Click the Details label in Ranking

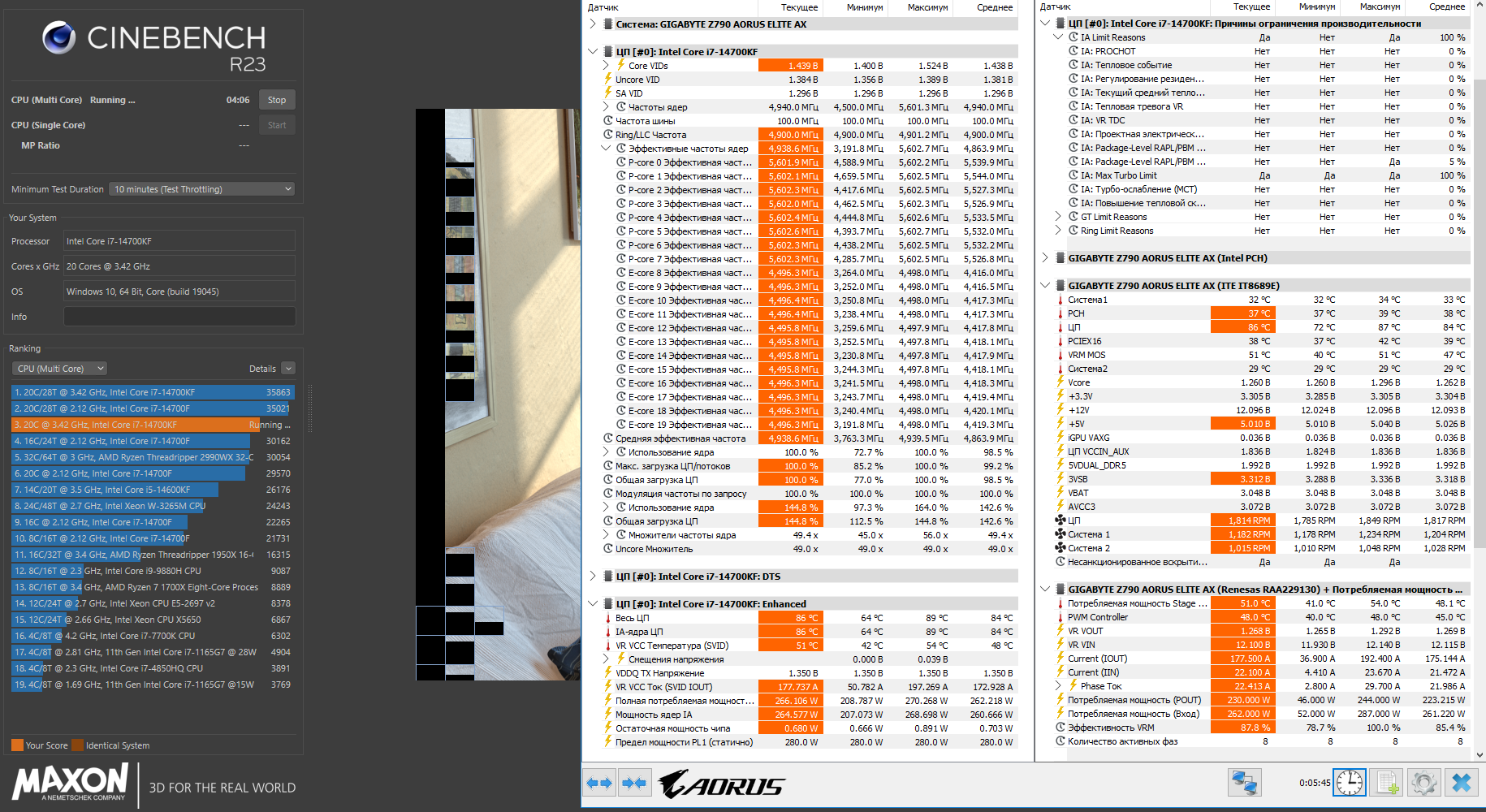[262, 369]
